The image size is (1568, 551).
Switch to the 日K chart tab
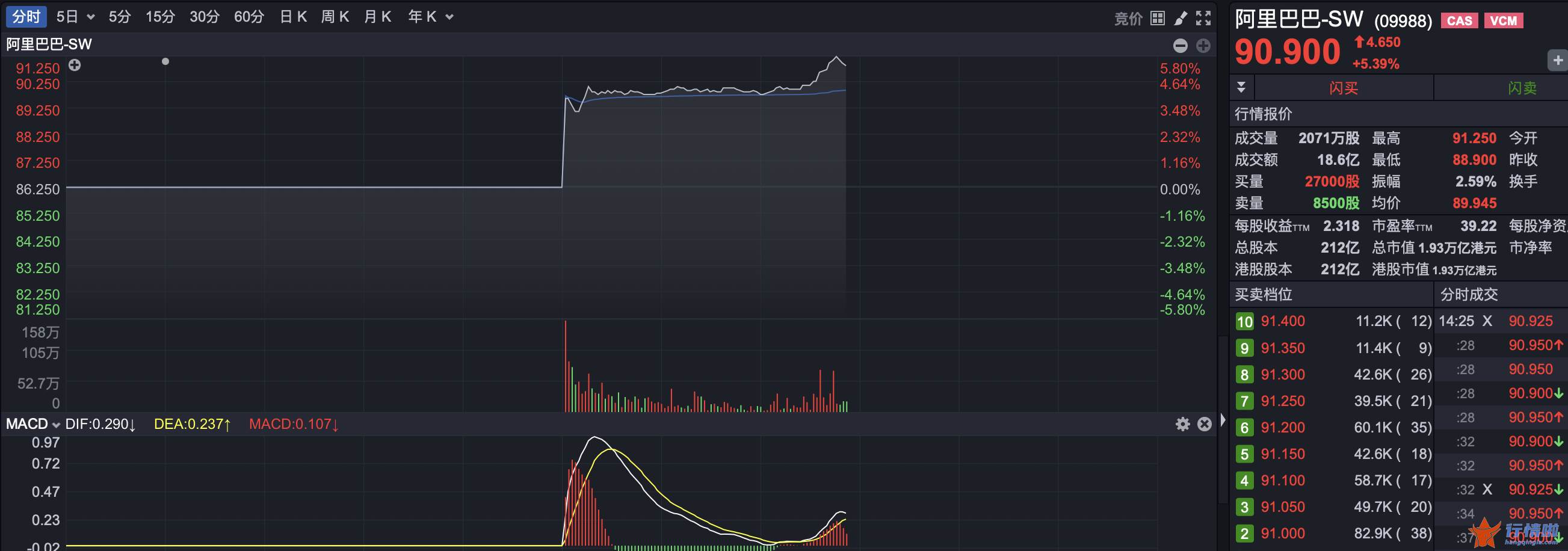point(293,17)
